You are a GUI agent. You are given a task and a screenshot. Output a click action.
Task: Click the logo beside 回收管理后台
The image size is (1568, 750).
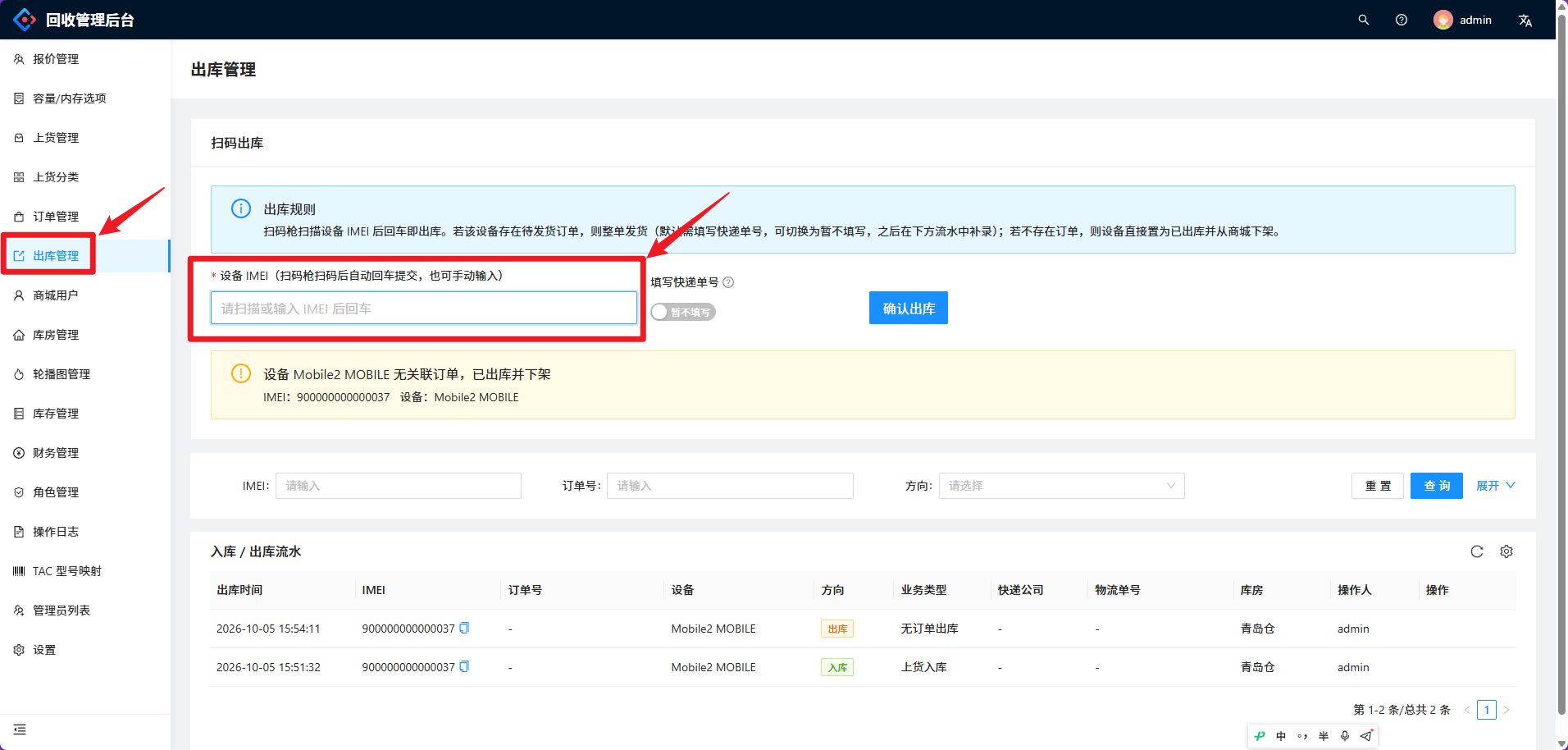(x=25, y=20)
